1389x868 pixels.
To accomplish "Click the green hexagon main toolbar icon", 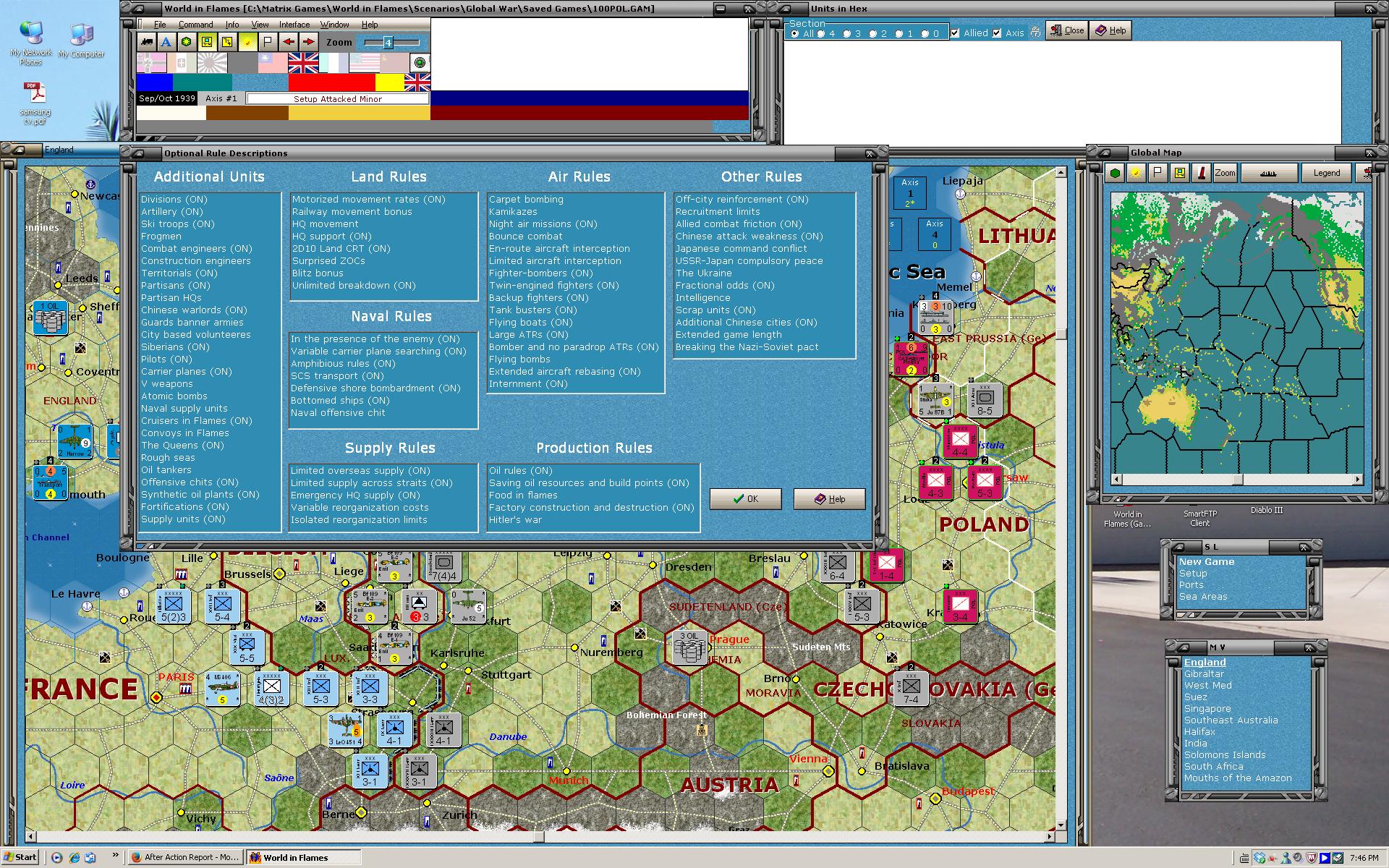I will point(187,42).
